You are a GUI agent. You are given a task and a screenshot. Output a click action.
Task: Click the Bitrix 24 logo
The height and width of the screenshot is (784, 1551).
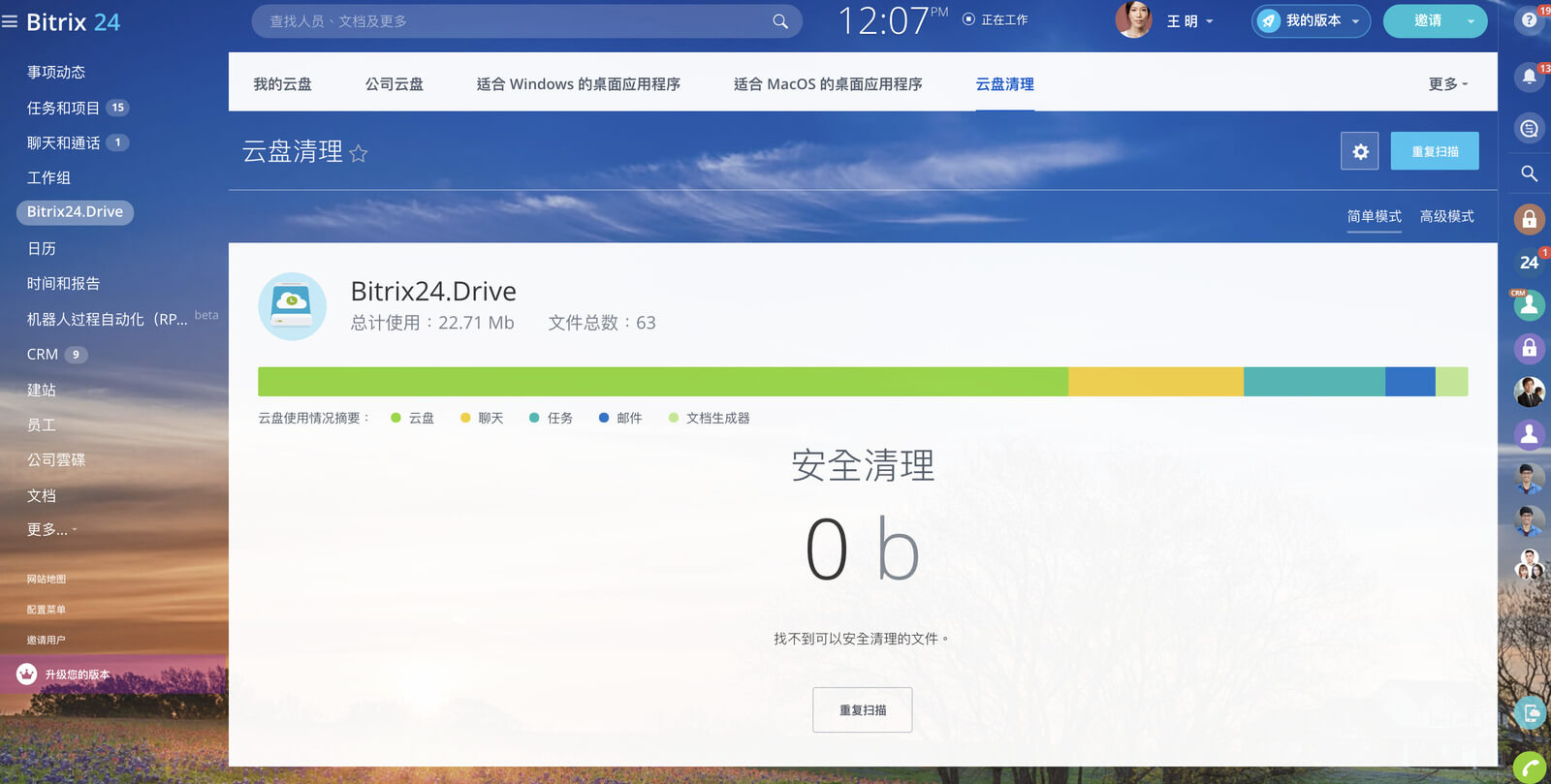73,21
